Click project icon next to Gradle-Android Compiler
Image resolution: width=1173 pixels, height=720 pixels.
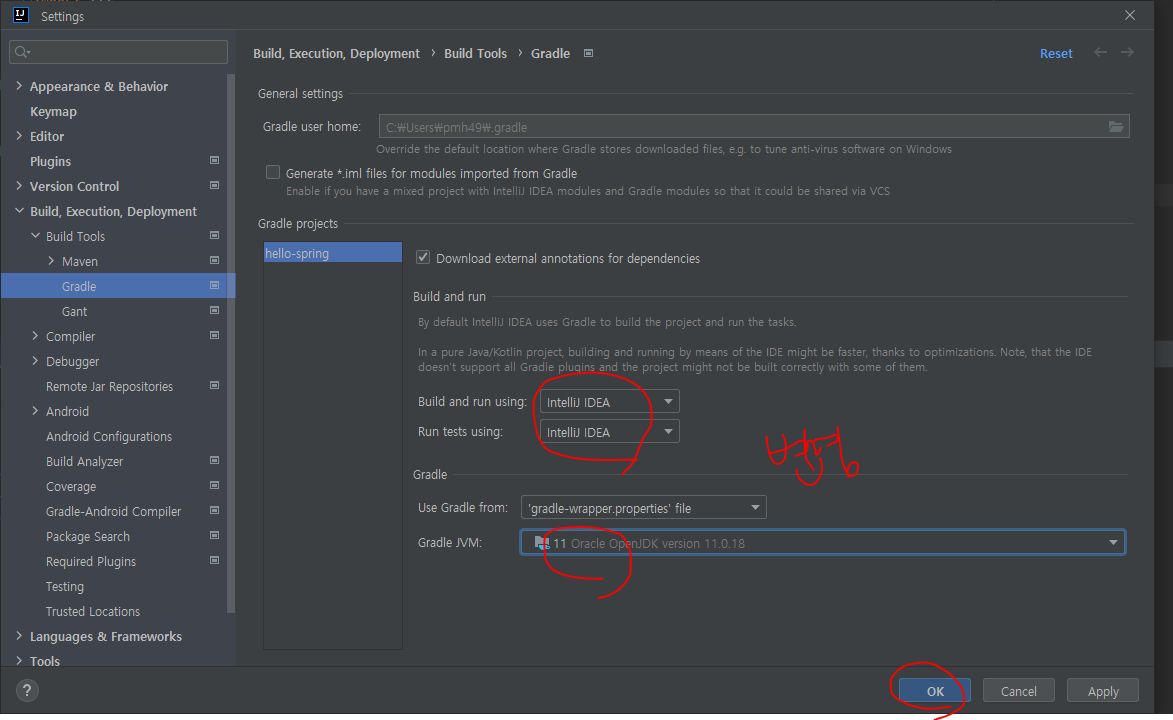(215, 510)
